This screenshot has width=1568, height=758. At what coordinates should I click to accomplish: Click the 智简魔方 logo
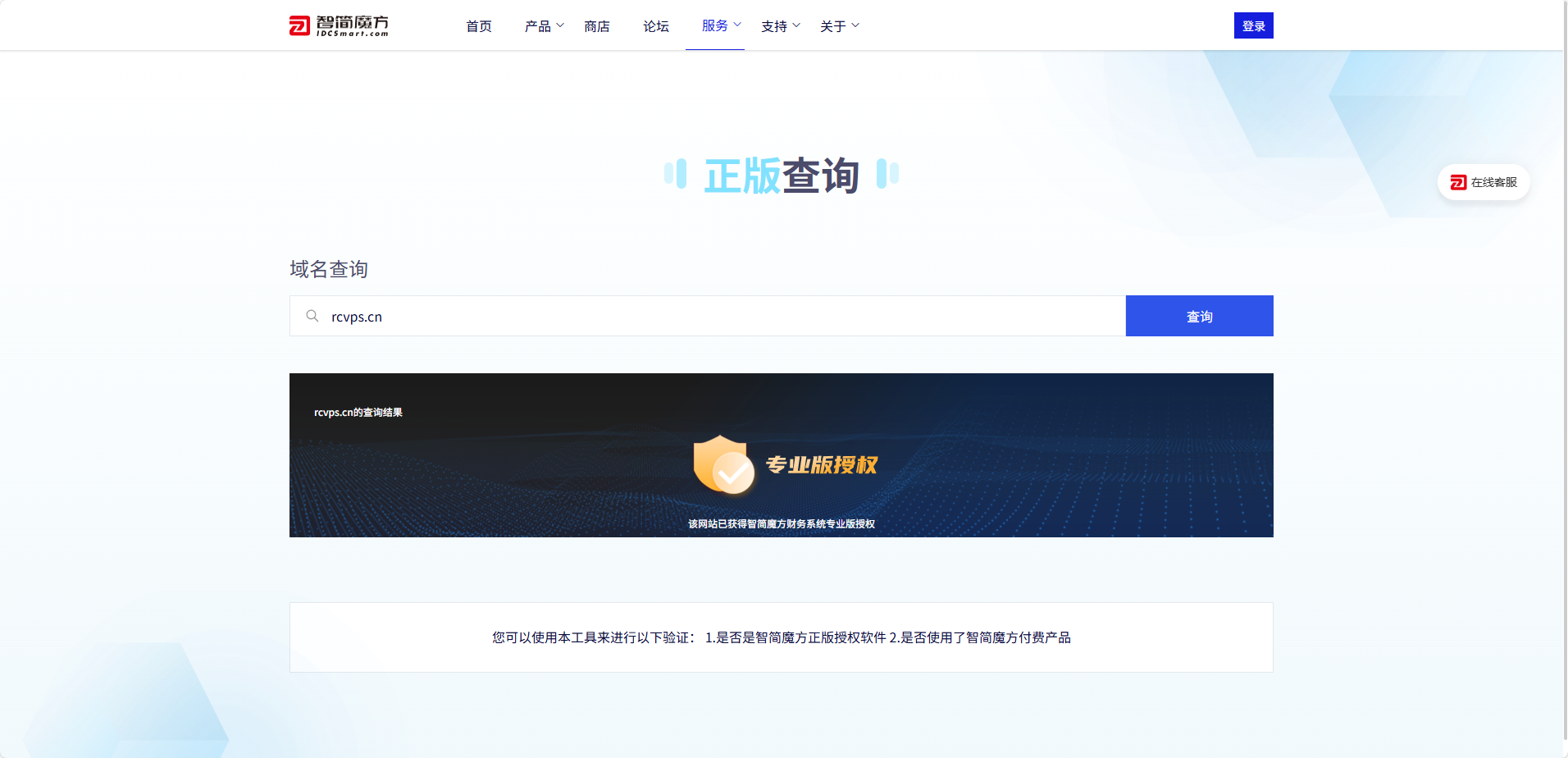click(x=339, y=25)
